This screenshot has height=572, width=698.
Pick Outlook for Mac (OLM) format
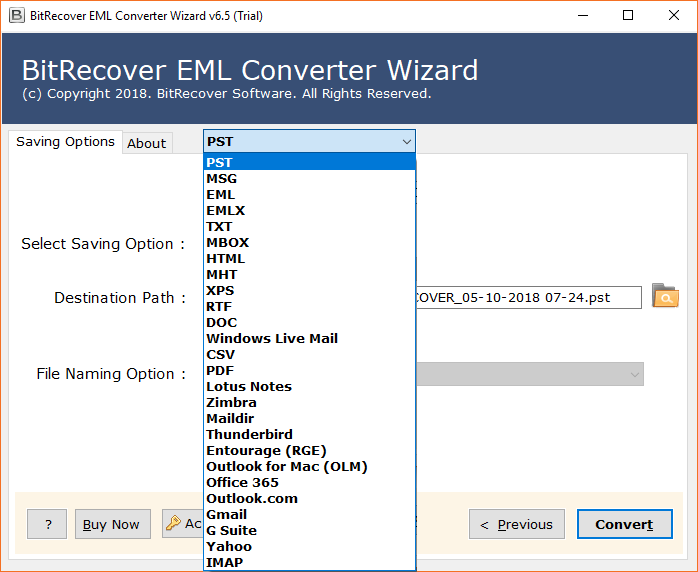click(309, 467)
